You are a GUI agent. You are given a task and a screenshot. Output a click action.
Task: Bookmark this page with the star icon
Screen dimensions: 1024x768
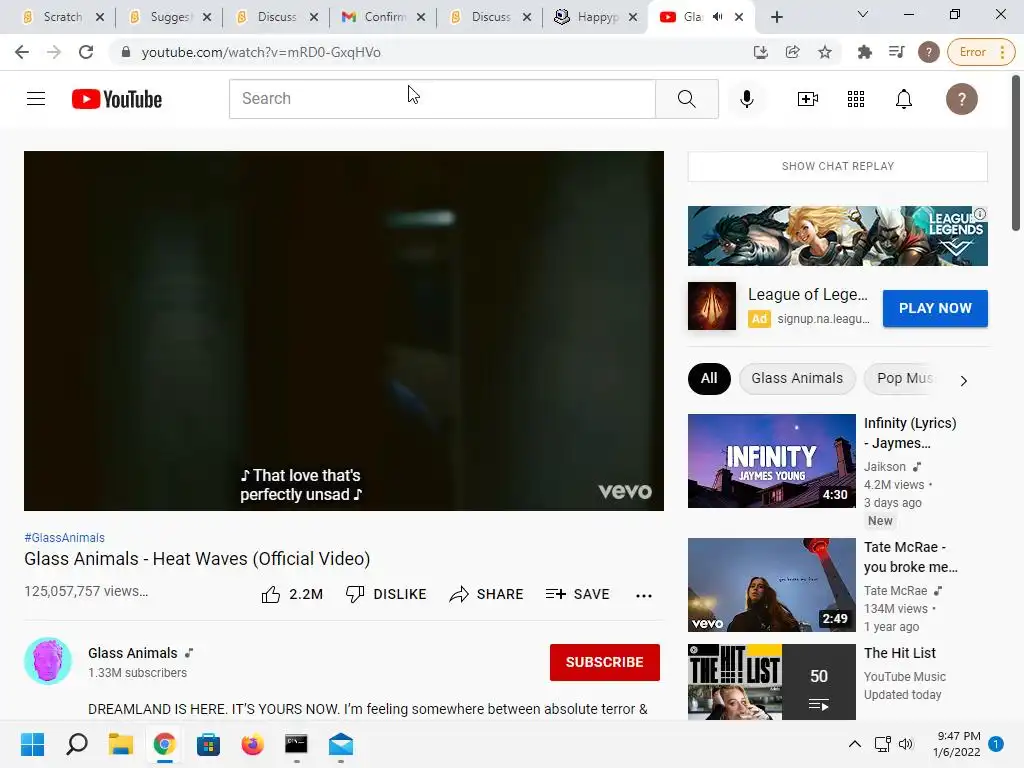(x=825, y=52)
